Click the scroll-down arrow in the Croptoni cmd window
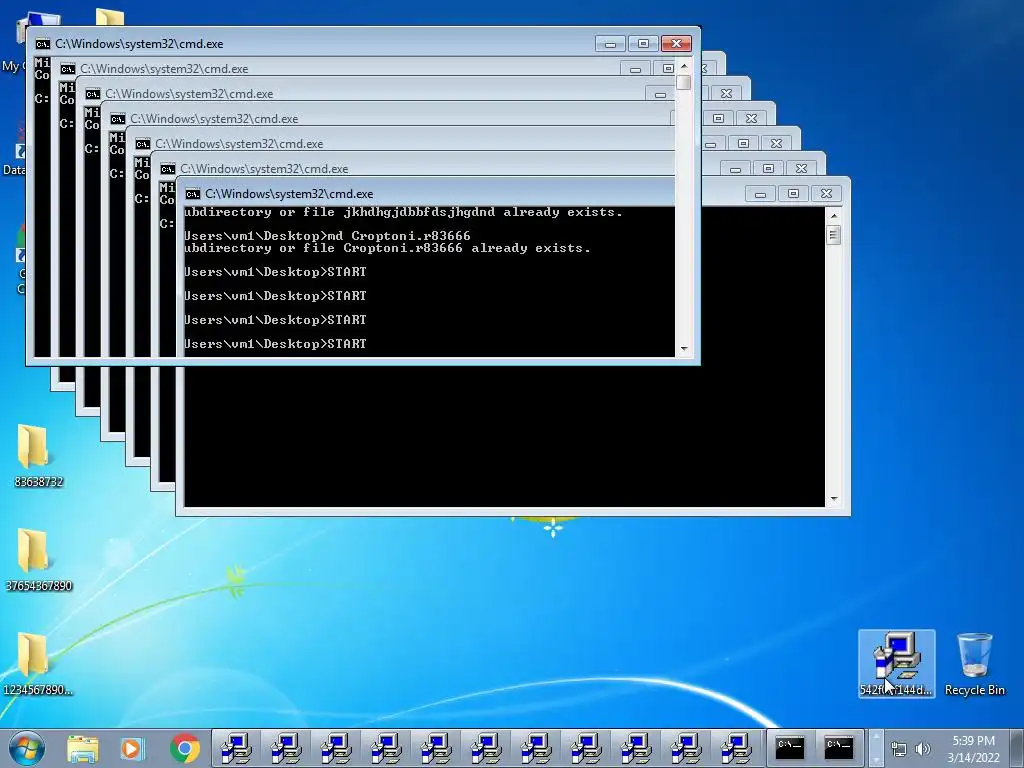Image resolution: width=1024 pixels, height=768 pixels. pos(833,499)
